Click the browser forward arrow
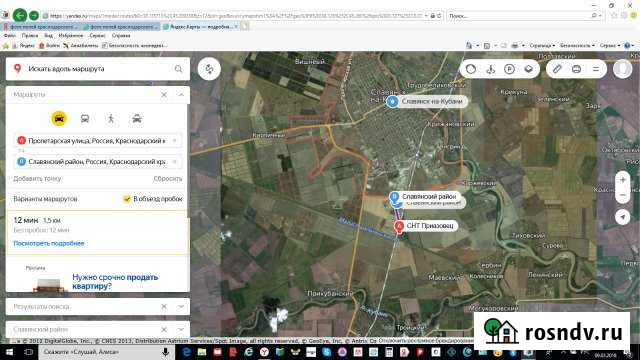The height and width of the screenshot is (360, 640). tap(34, 16)
